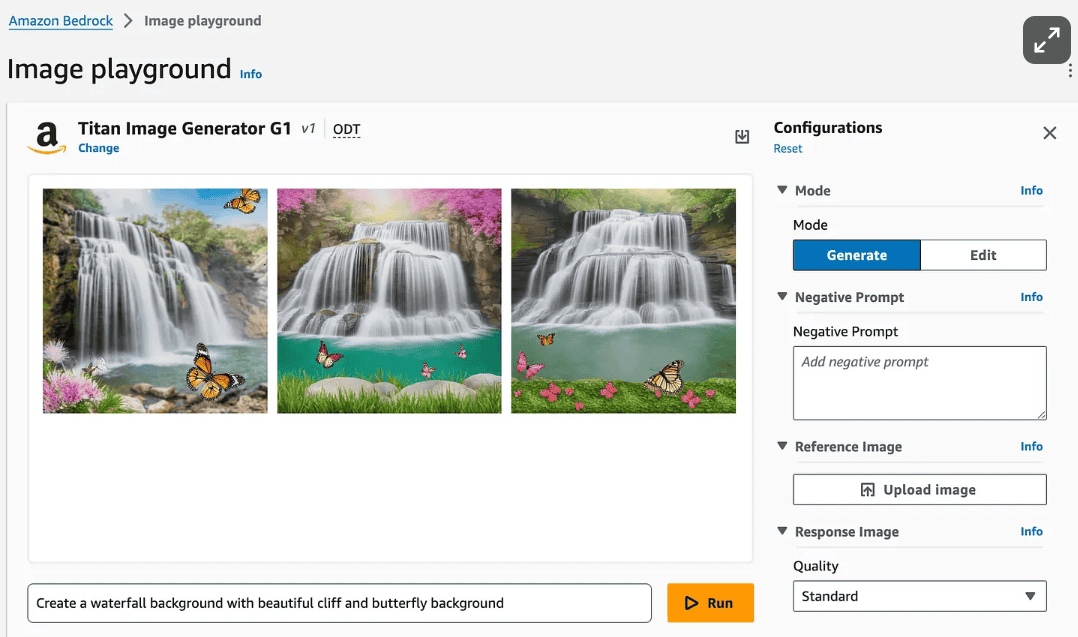Open the Quality Standard dropdown
The width and height of the screenshot is (1078, 637).
point(919,596)
